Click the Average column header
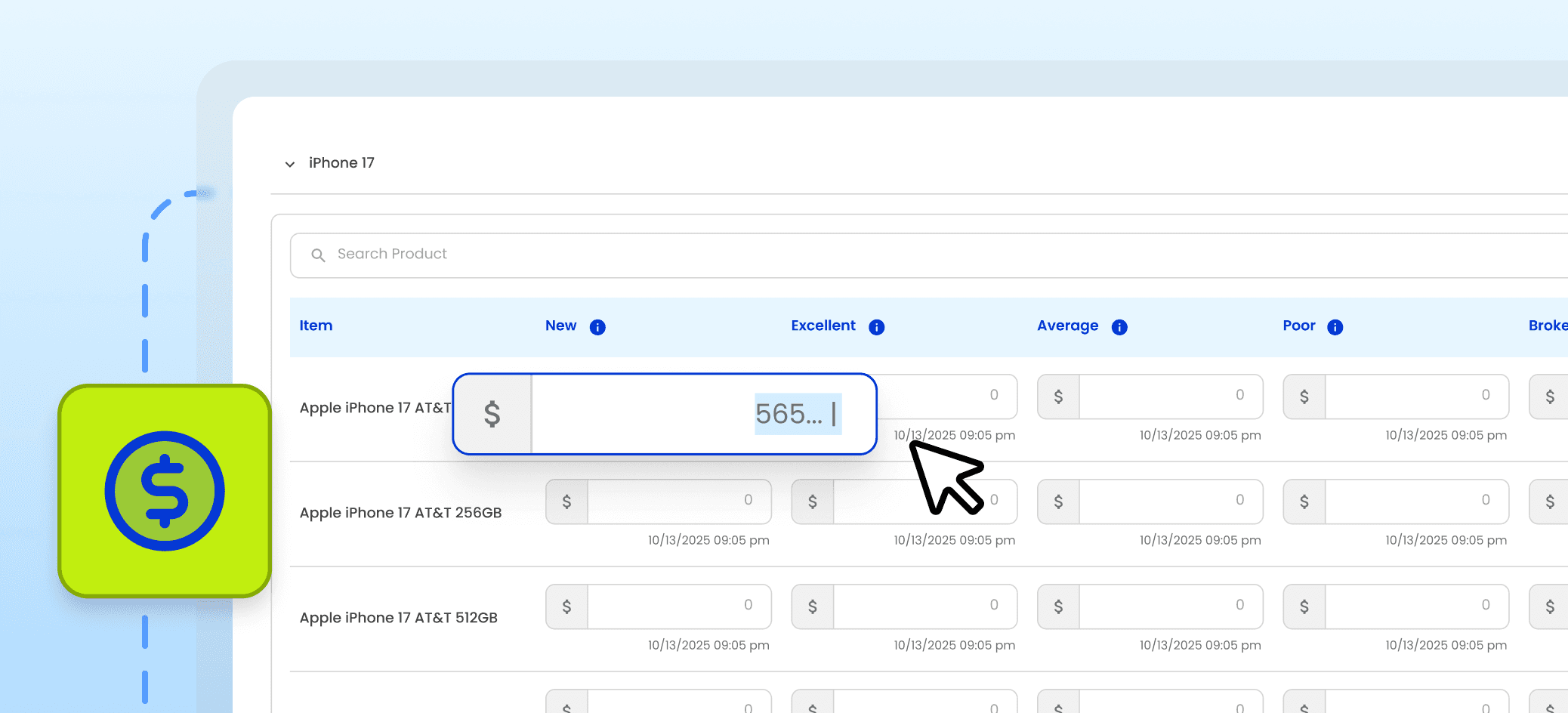 tap(1068, 326)
